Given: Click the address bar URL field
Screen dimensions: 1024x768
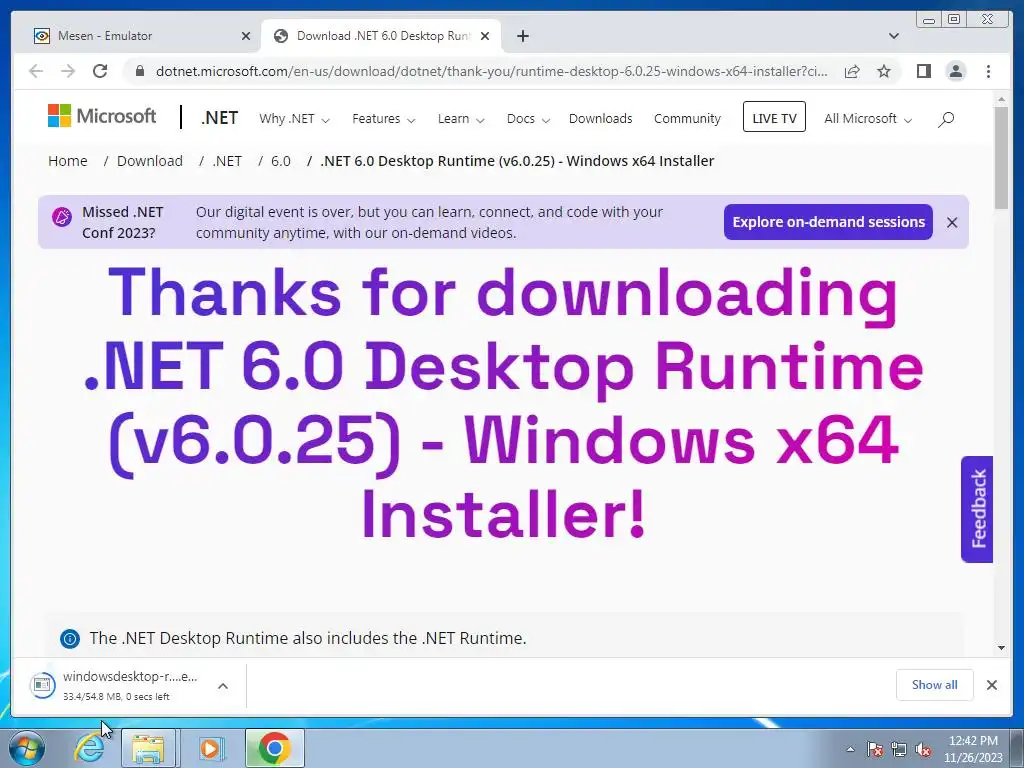Looking at the screenshot, I should coord(491,71).
